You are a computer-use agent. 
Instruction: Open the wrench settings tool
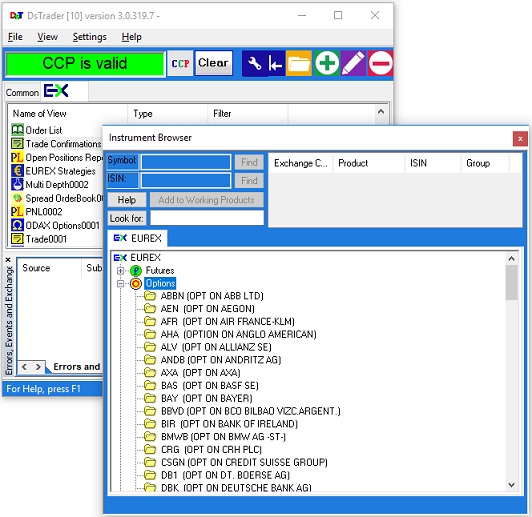254,63
